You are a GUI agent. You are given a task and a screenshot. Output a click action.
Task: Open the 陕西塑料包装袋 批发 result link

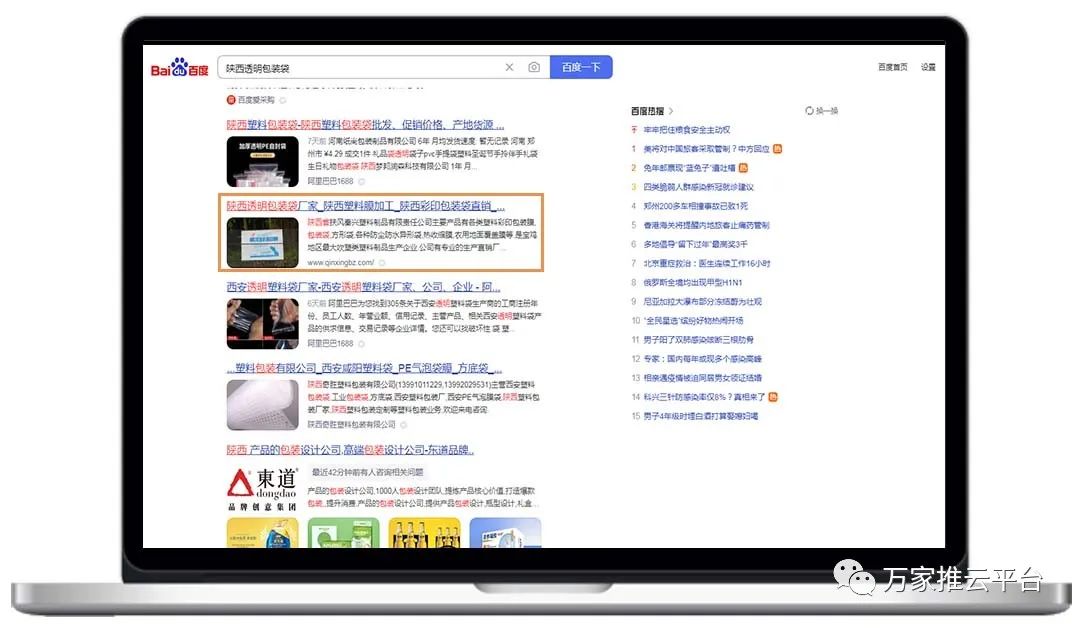(x=365, y=125)
